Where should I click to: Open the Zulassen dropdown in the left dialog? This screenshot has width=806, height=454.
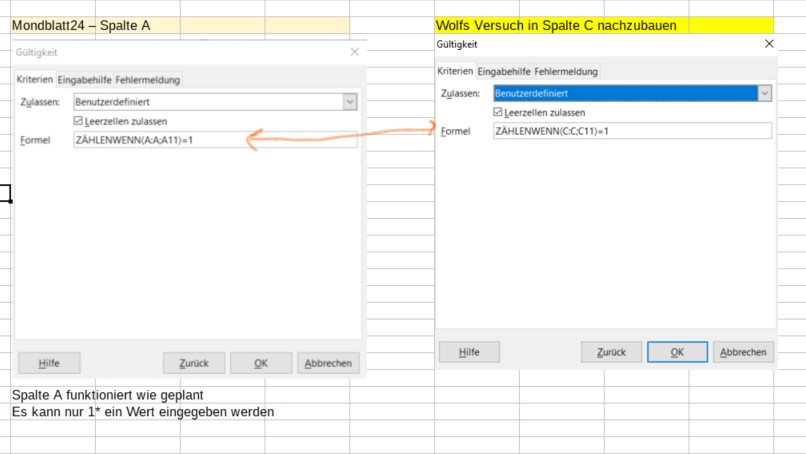[349, 101]
